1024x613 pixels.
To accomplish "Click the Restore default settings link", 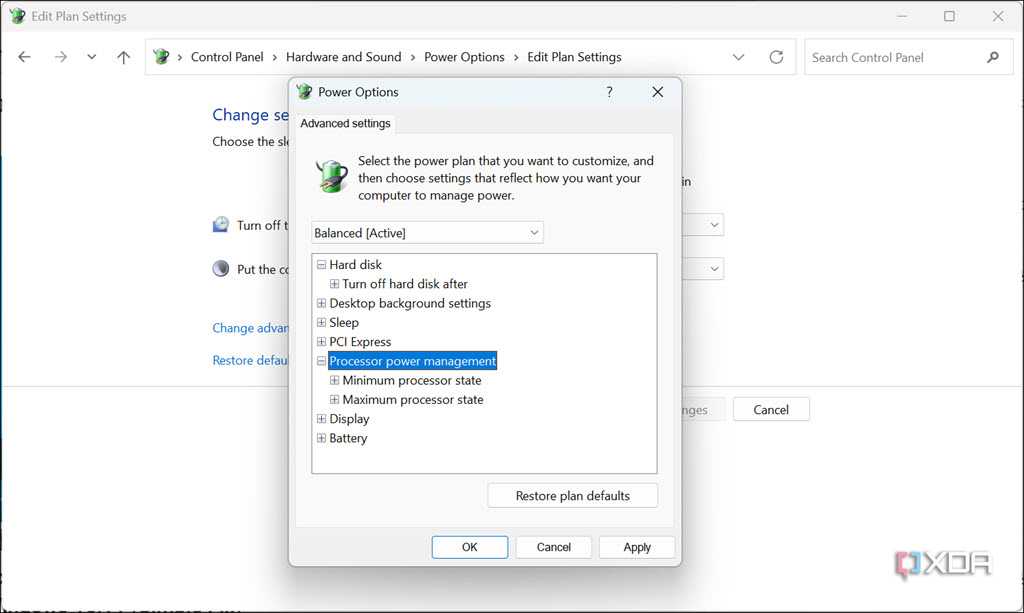I will click(249, 360).
